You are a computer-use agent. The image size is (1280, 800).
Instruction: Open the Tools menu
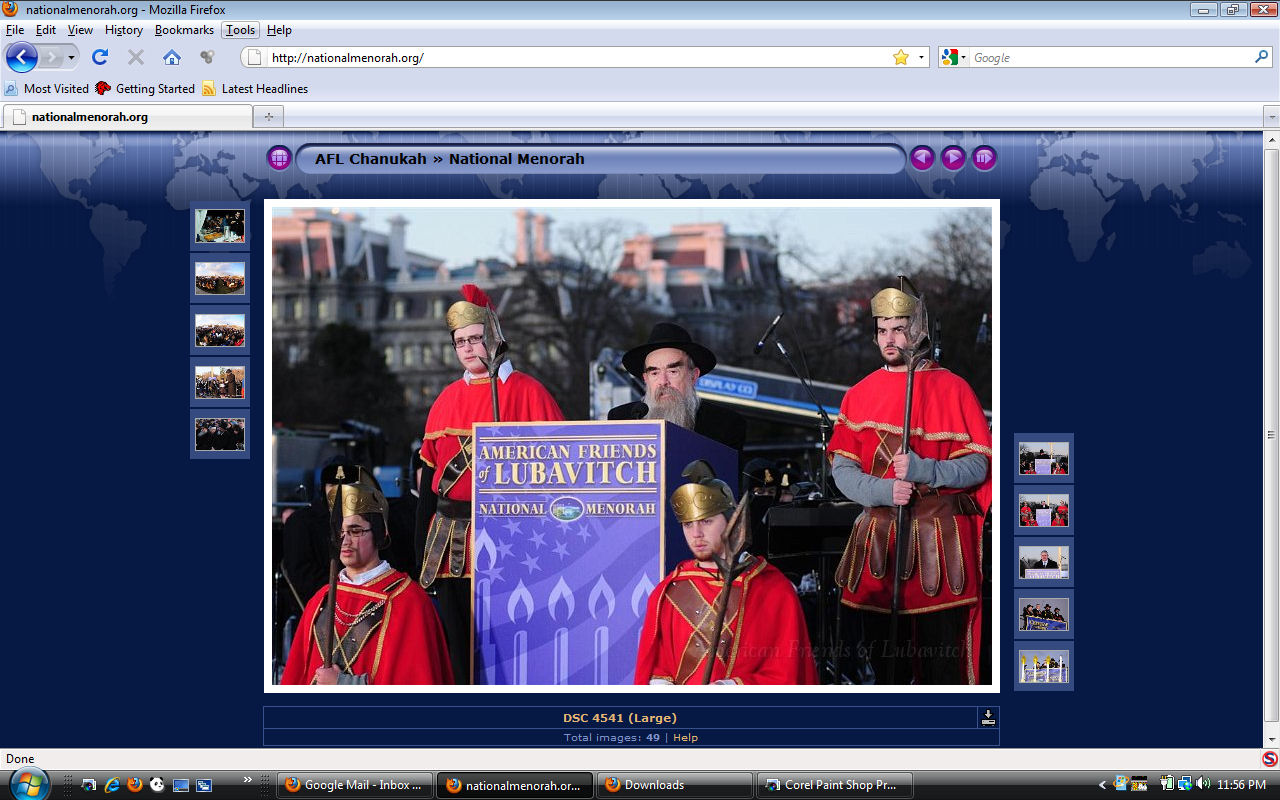[240, 30]
